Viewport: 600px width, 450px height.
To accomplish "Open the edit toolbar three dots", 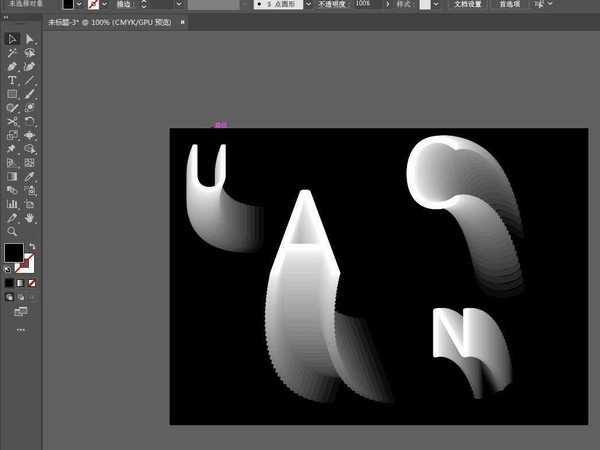I will coord(20,328).
